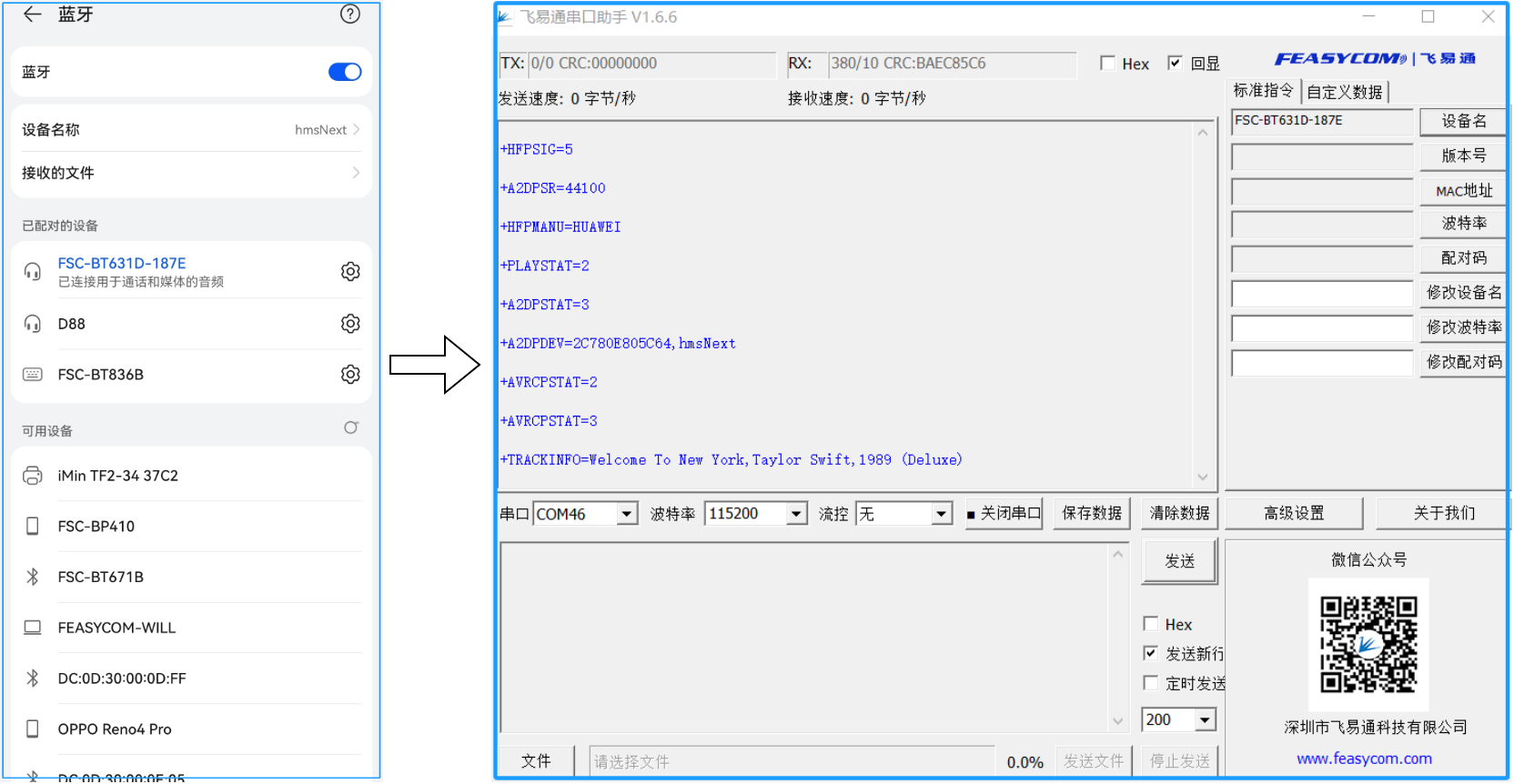Switch to the 自定义数据 tab
The width and height of the screenshot is (1514, 784).
pos(1345,92)
